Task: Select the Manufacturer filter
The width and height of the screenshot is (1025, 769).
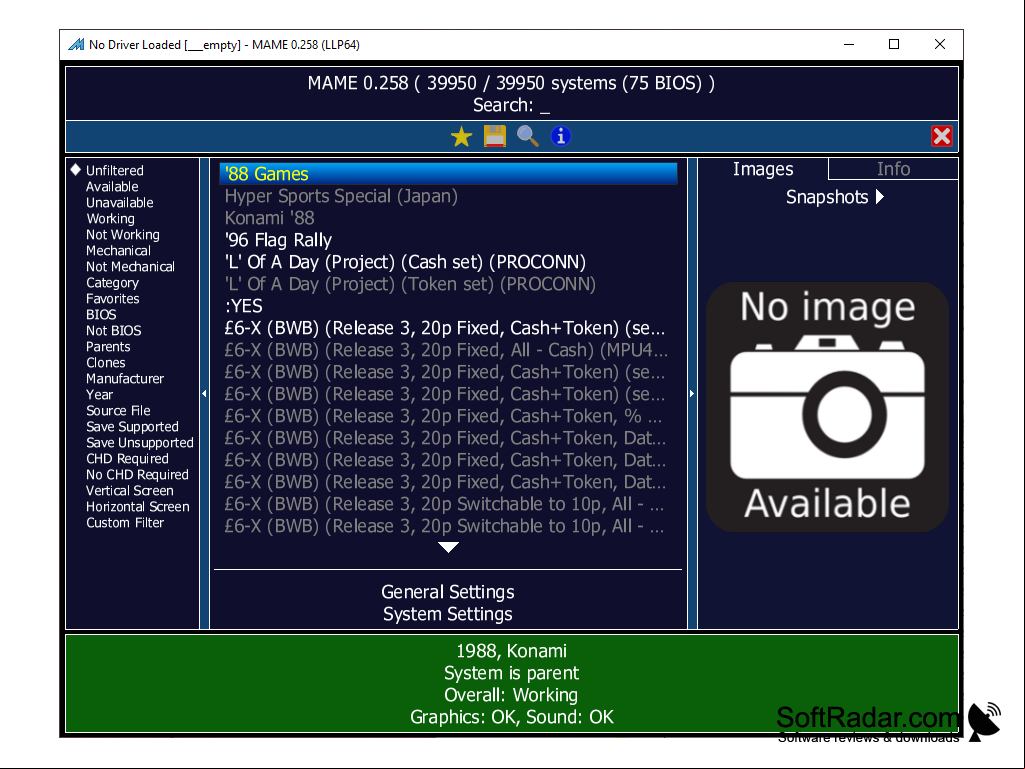Action: 125,379
